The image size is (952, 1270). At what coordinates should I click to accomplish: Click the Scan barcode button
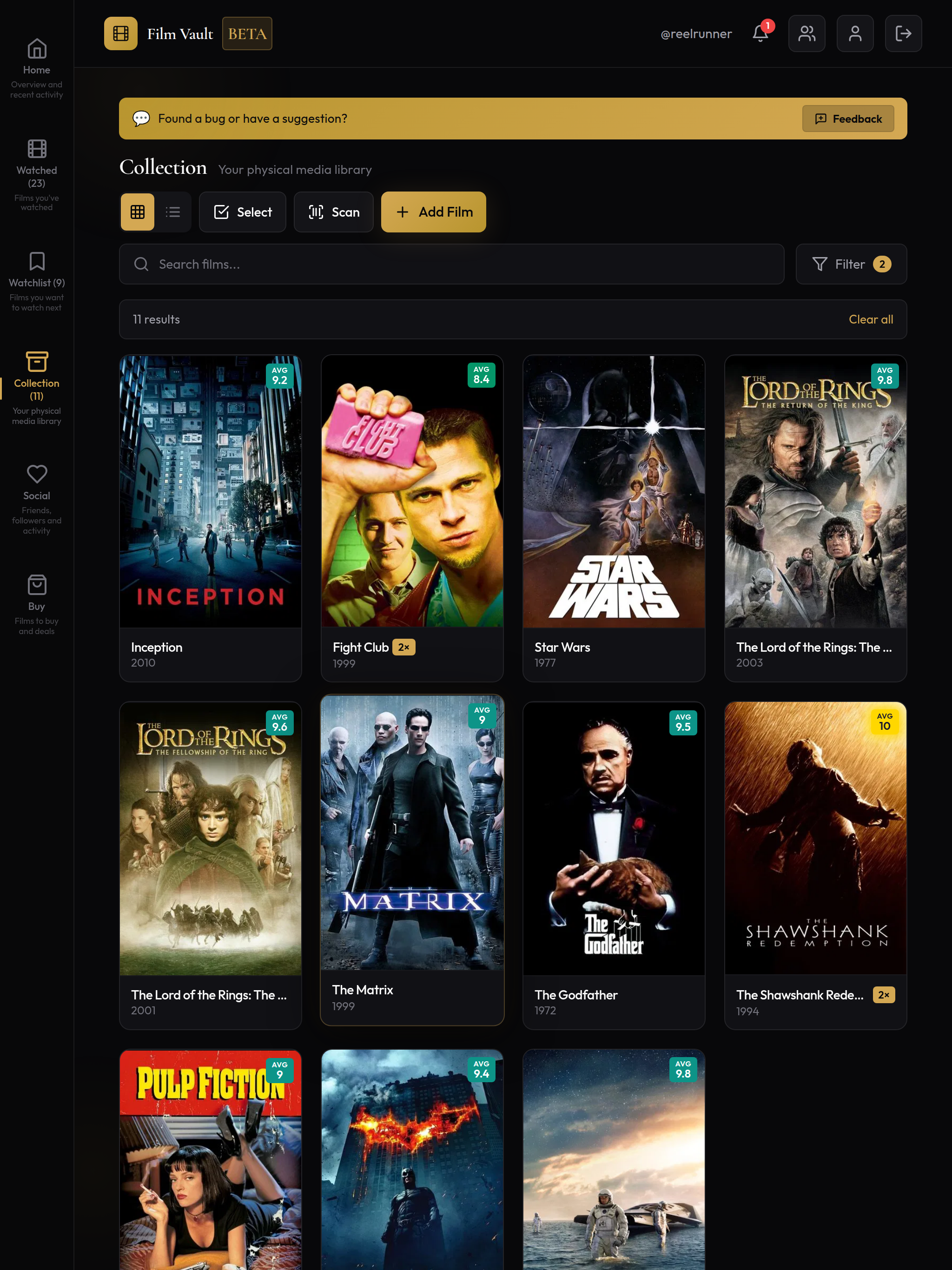pos(334,212)
